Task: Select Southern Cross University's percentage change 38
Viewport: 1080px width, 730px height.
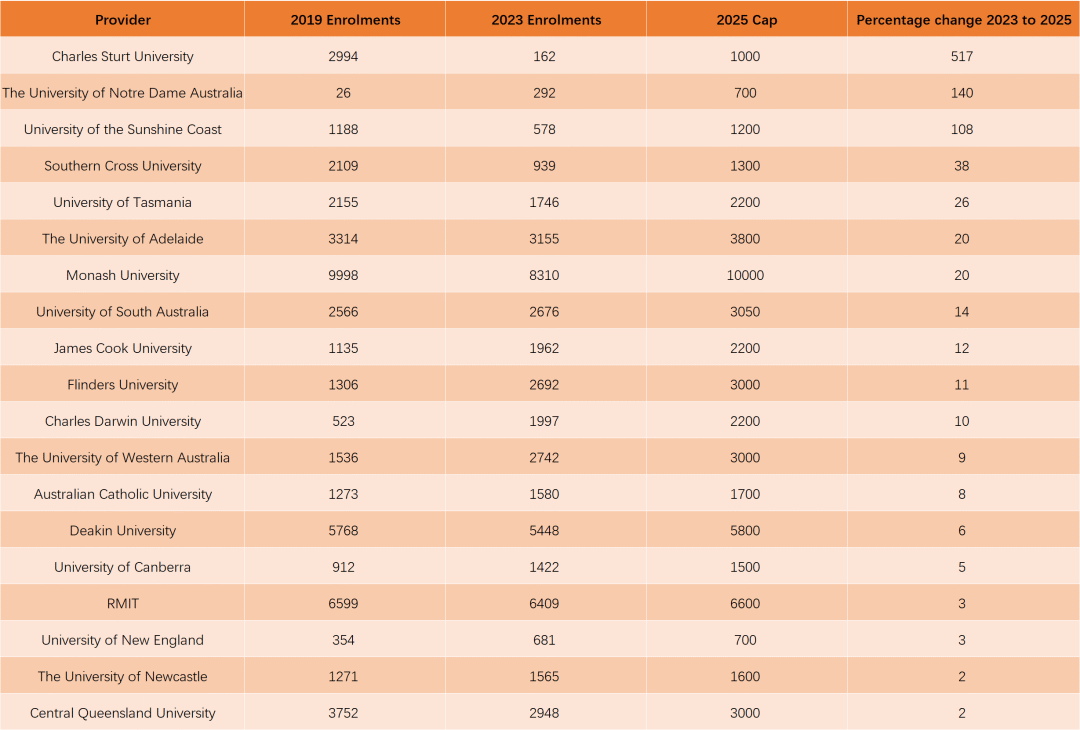Action: pyautogui.click(x=962, y=166)
